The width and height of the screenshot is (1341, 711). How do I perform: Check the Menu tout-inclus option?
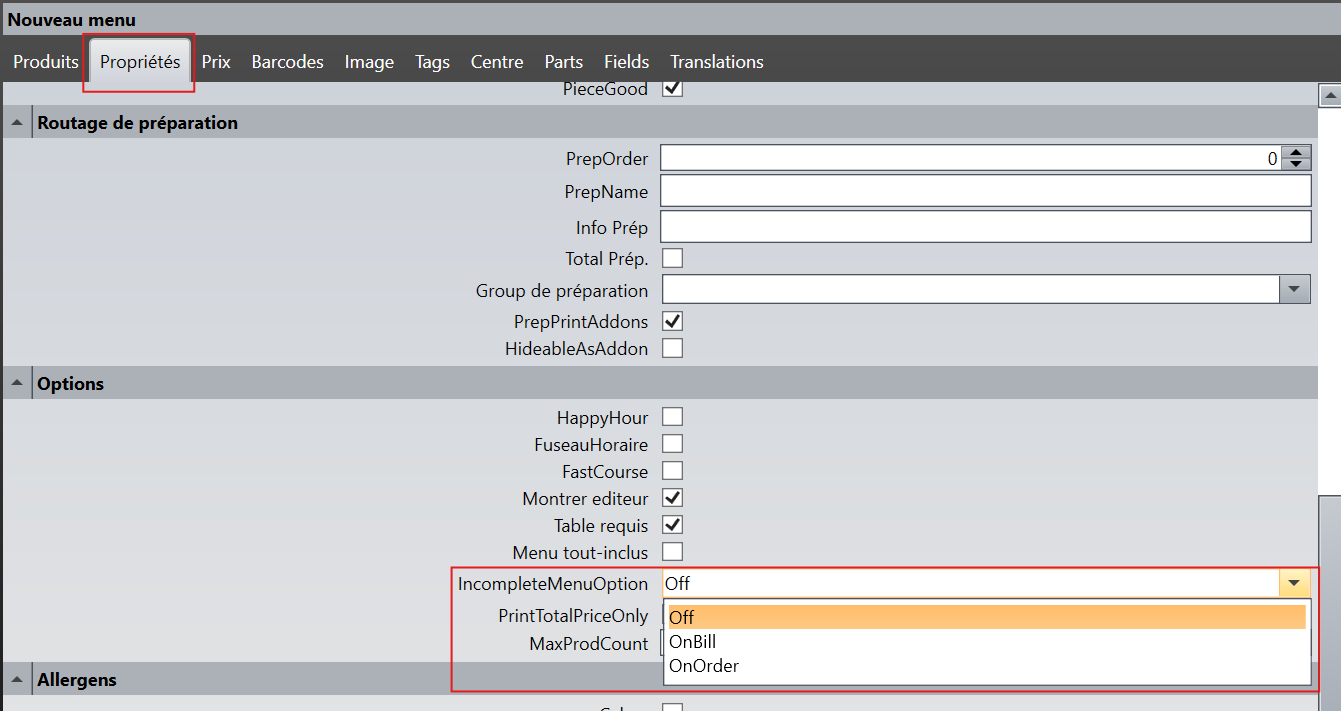click(673, 552)
